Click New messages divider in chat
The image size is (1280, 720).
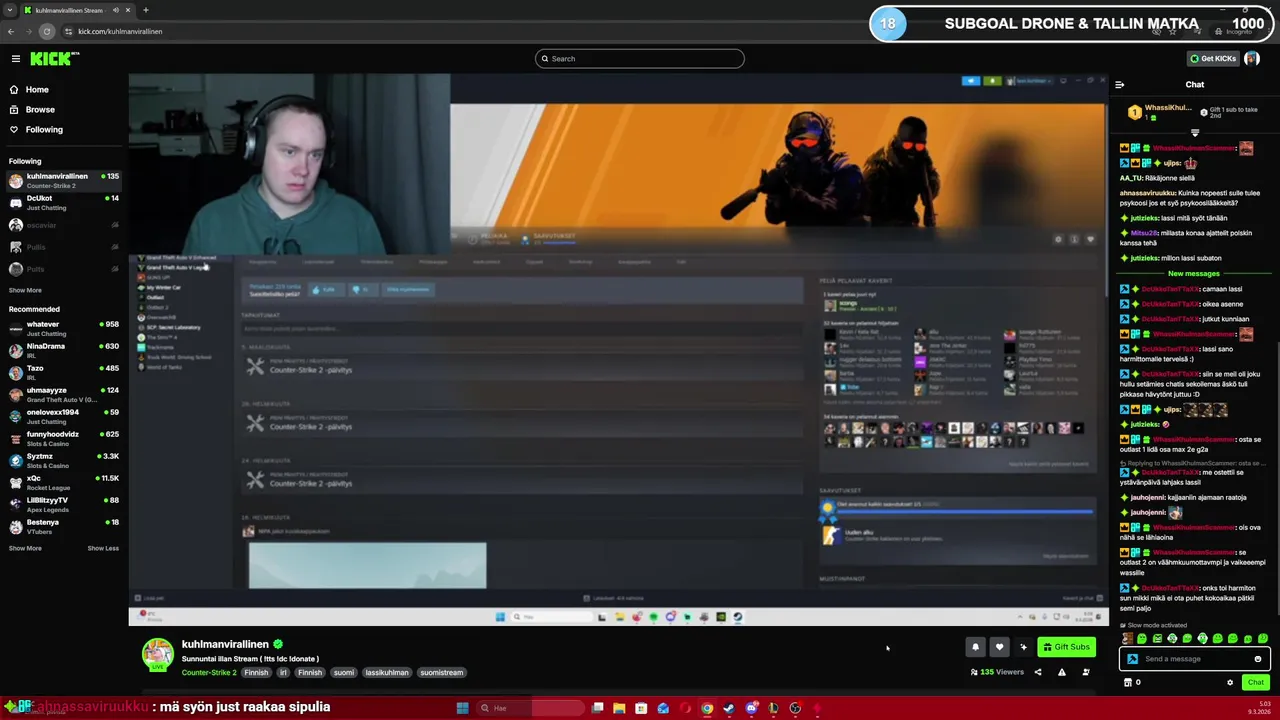point(1194,273)
